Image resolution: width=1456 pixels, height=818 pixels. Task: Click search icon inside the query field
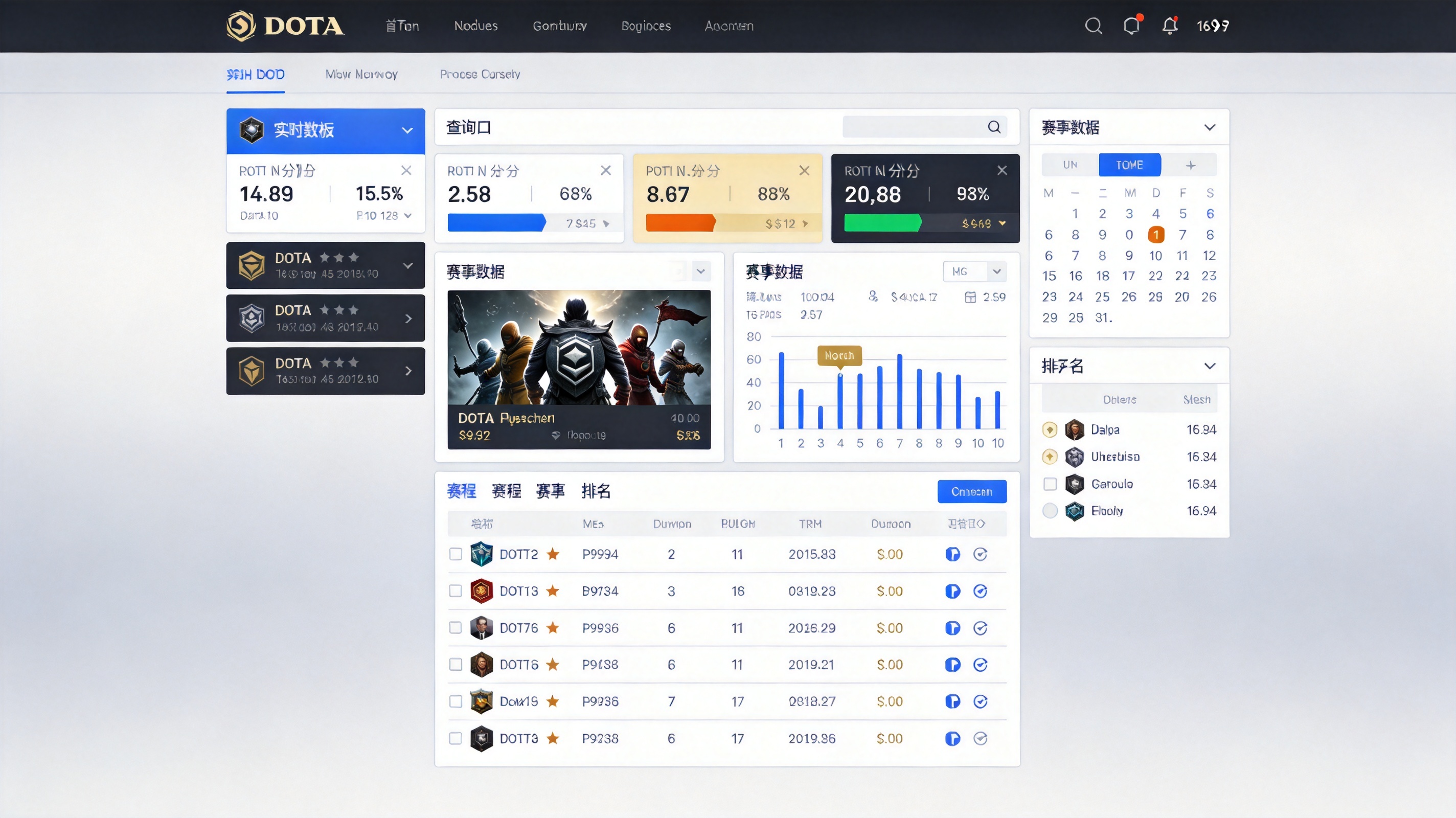click(x=994, y=127)
